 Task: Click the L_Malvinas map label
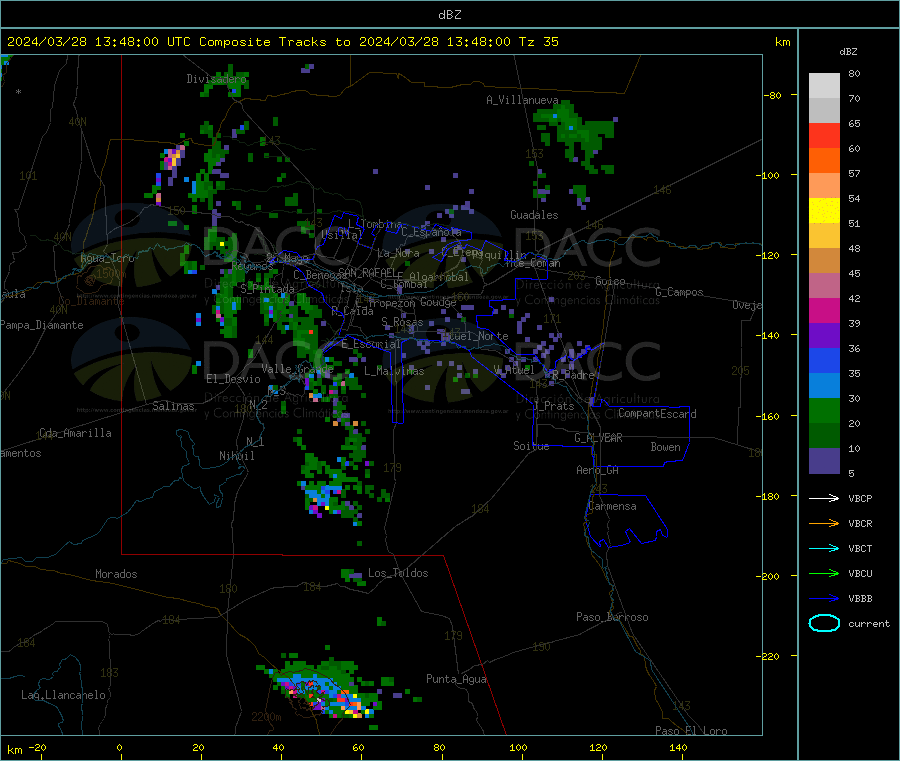[394, 371]
